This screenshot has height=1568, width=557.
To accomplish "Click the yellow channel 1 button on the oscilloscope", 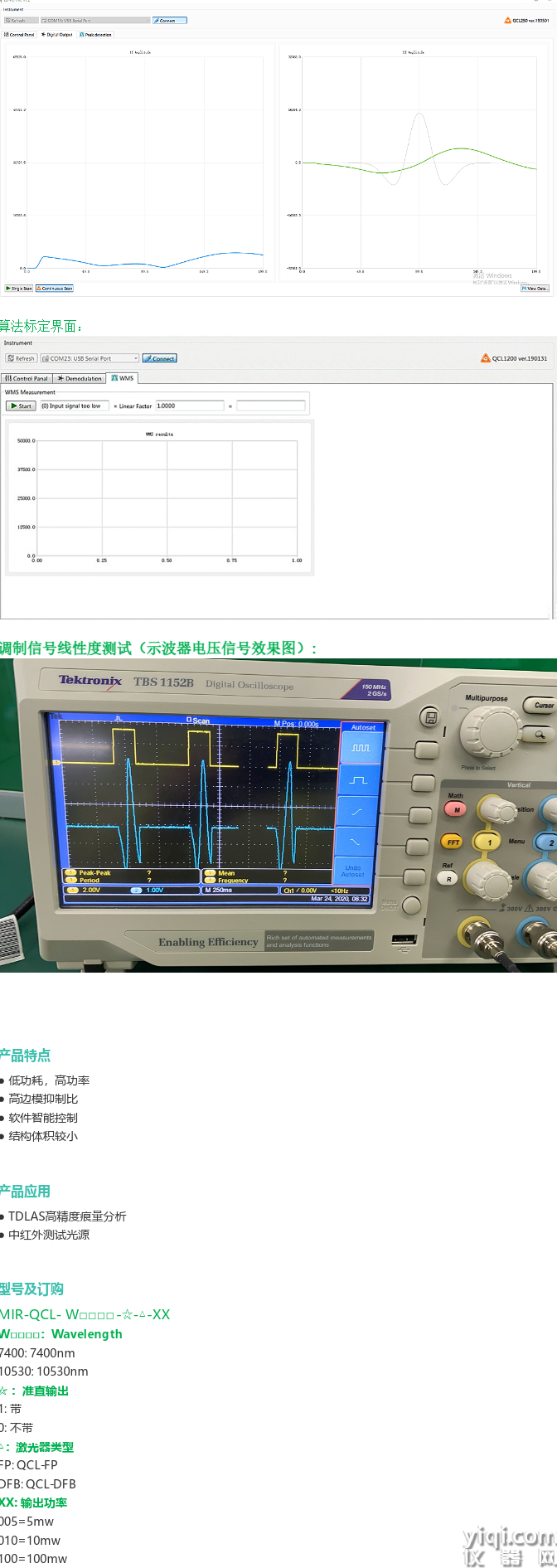I will tap(488, 842).
